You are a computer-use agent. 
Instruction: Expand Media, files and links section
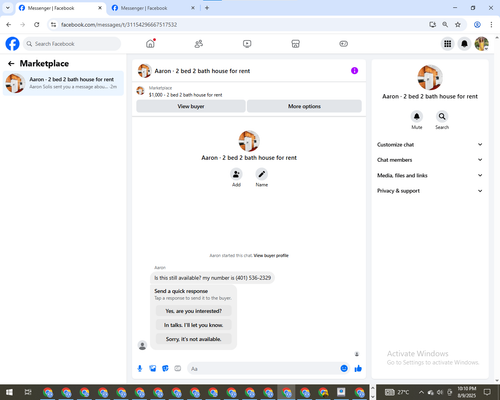pyautogui.click(x=430, y=175)
